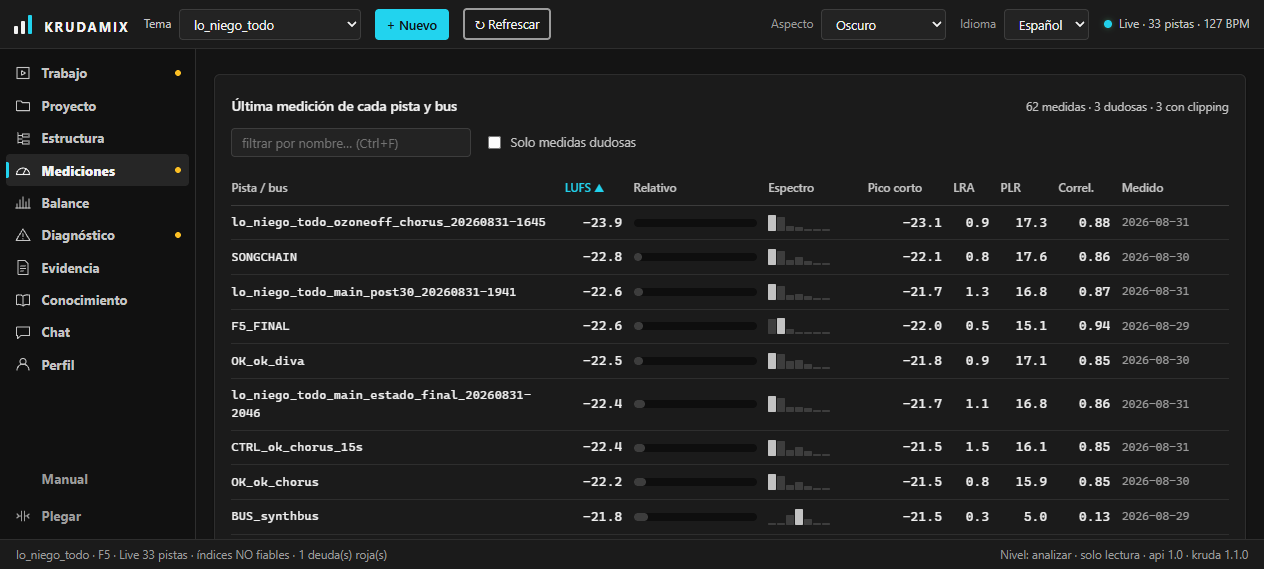This screenshot has width=1264, height=569.
Task: Click the Trabajo sidebar icon
Action: pos(23,74)
